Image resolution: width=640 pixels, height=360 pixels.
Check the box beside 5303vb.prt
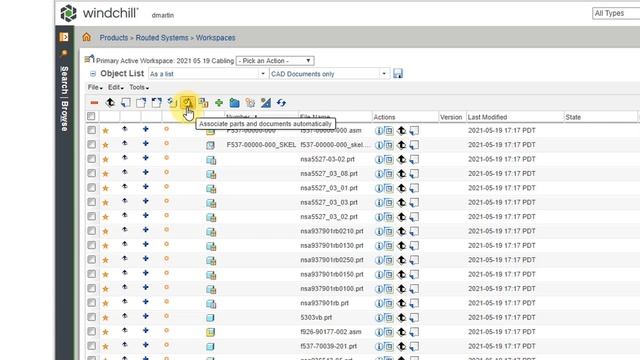[x=91, y=317]
